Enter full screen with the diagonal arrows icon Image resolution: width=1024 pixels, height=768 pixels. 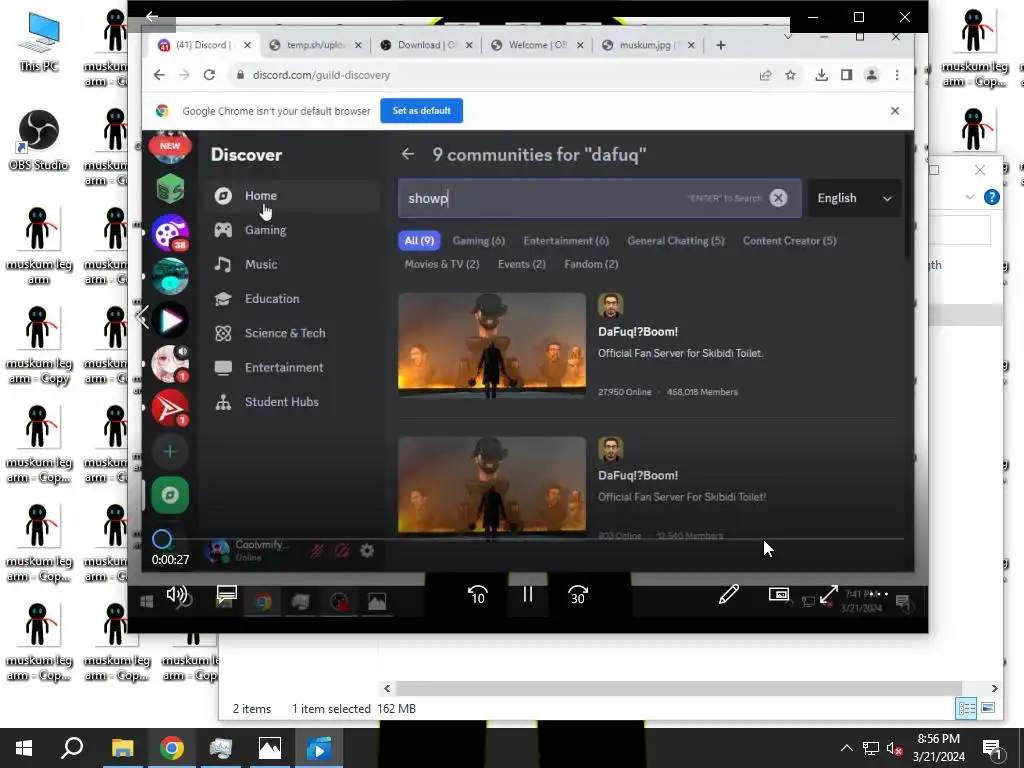[x=829, y=594]
